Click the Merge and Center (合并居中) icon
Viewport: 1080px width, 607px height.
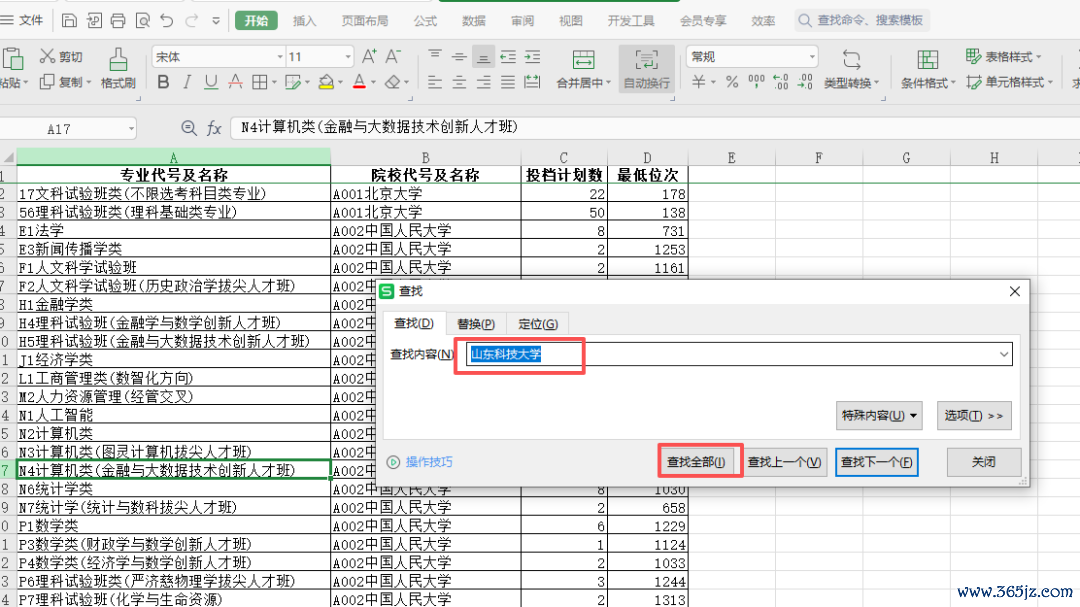click(x=583, y=60)
